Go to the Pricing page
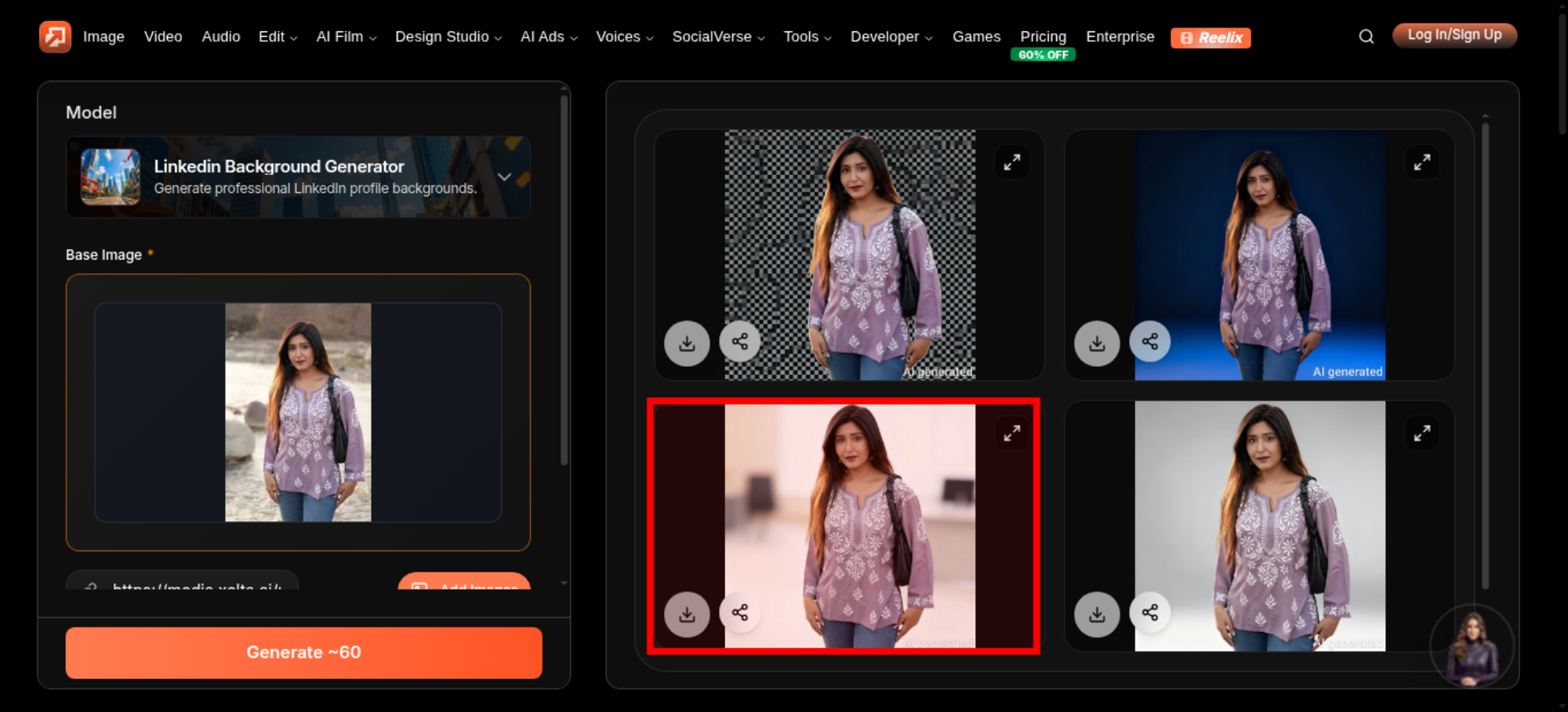 pos(1043,37)
